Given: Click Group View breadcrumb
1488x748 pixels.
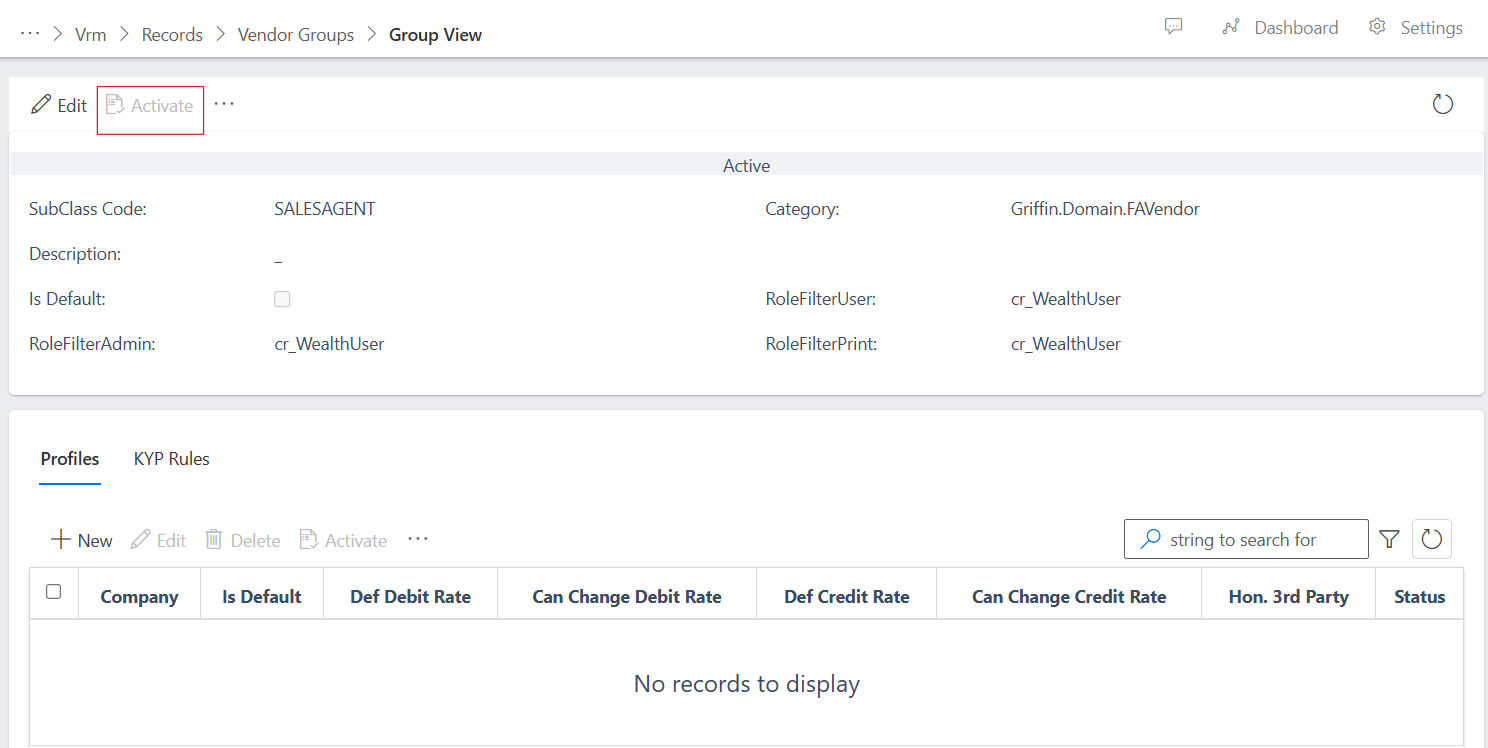Looking at the screenshot, I should click(435, 35).
